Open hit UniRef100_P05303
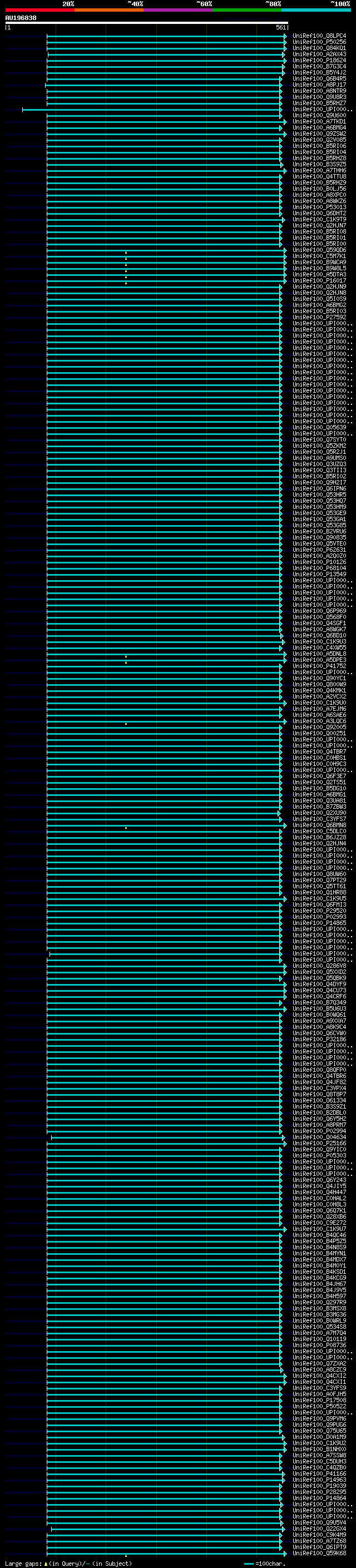This screenshot has width=356, height=1568. (319, 1155)
